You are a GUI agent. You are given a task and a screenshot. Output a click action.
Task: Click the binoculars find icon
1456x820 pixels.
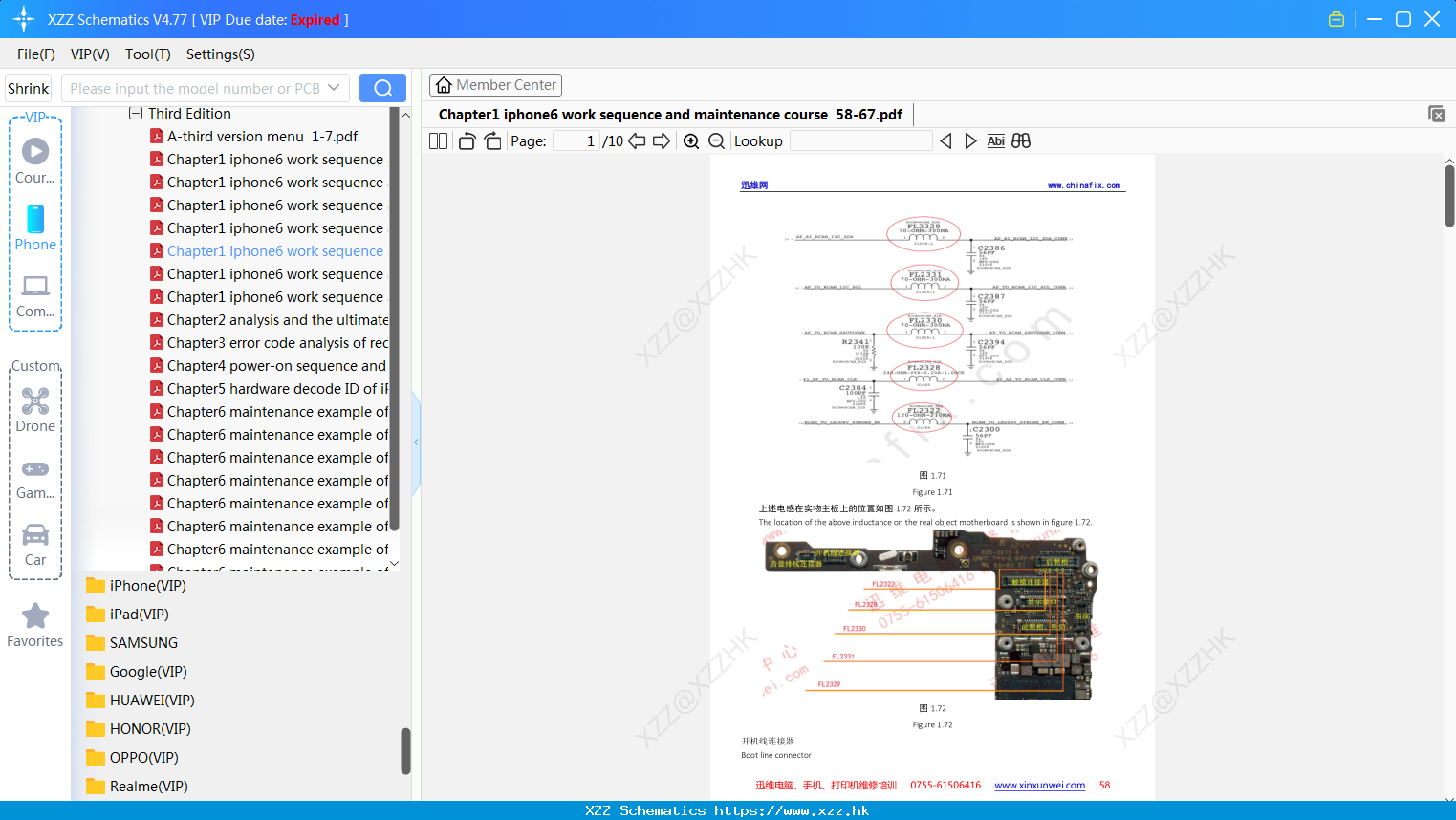[1021, 140]
